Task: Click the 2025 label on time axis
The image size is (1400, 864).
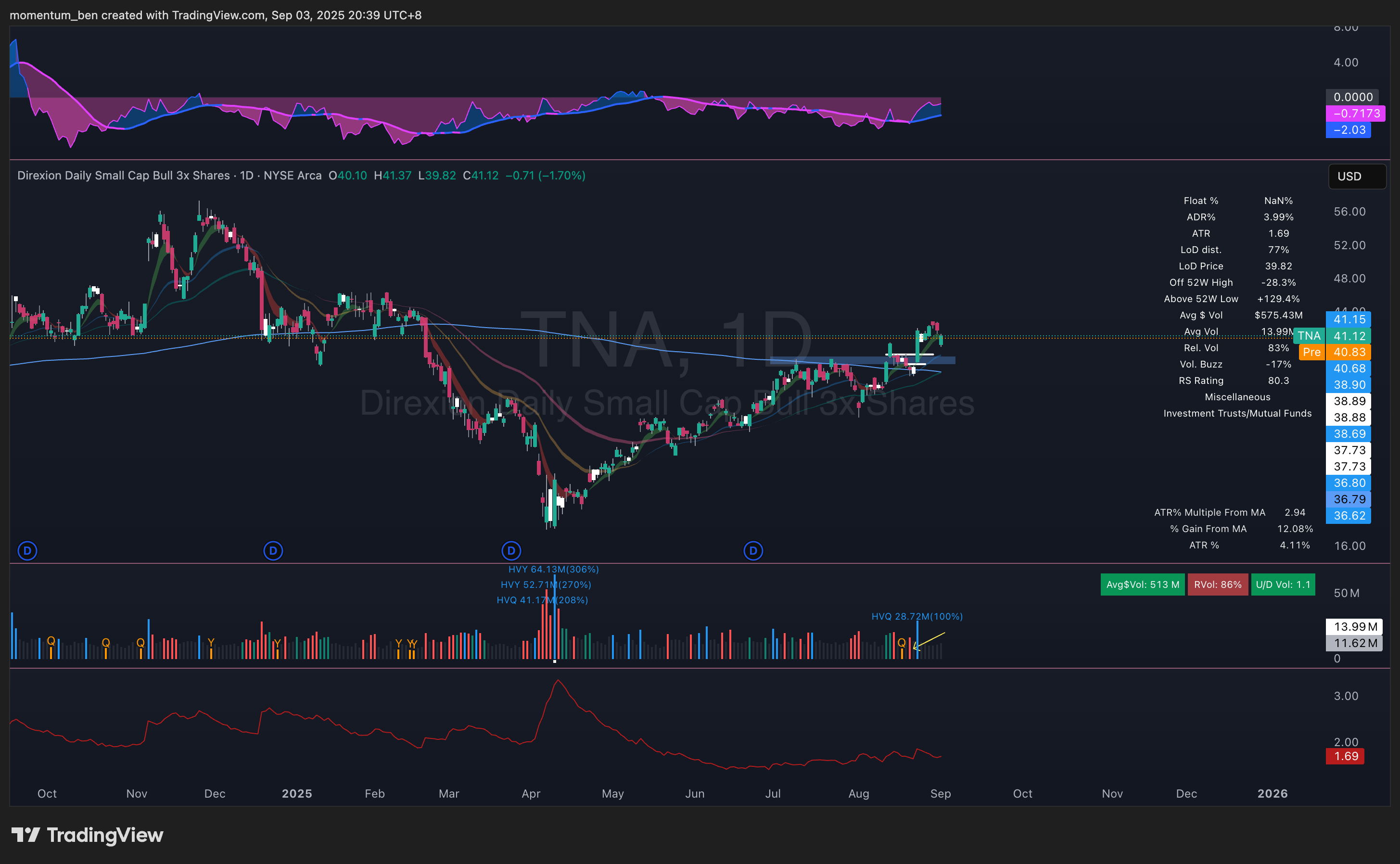Action: (x=296, y=793)
